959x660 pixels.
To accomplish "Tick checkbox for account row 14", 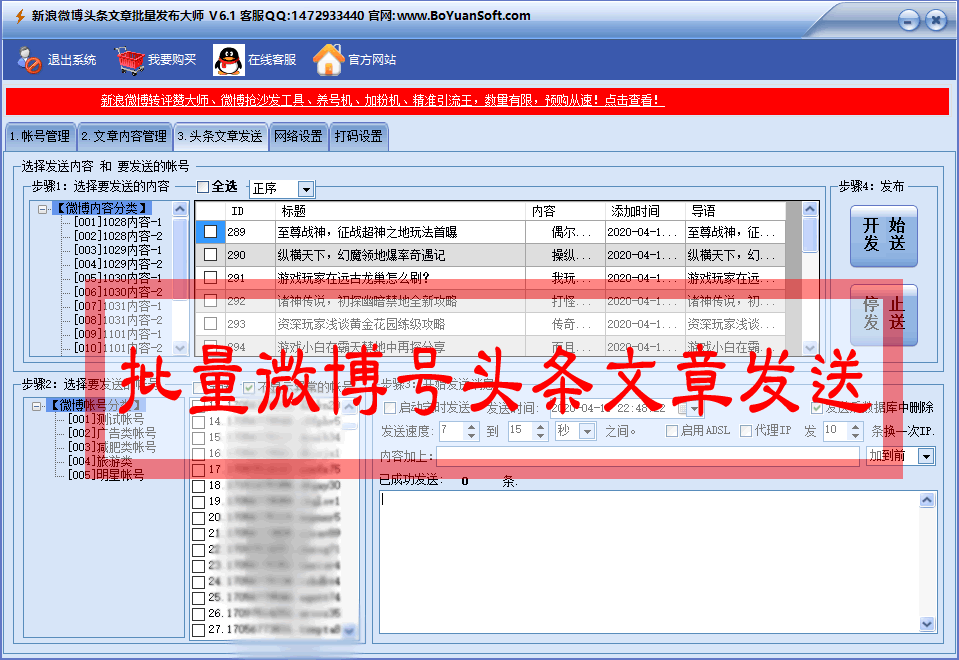I will 198,422.
